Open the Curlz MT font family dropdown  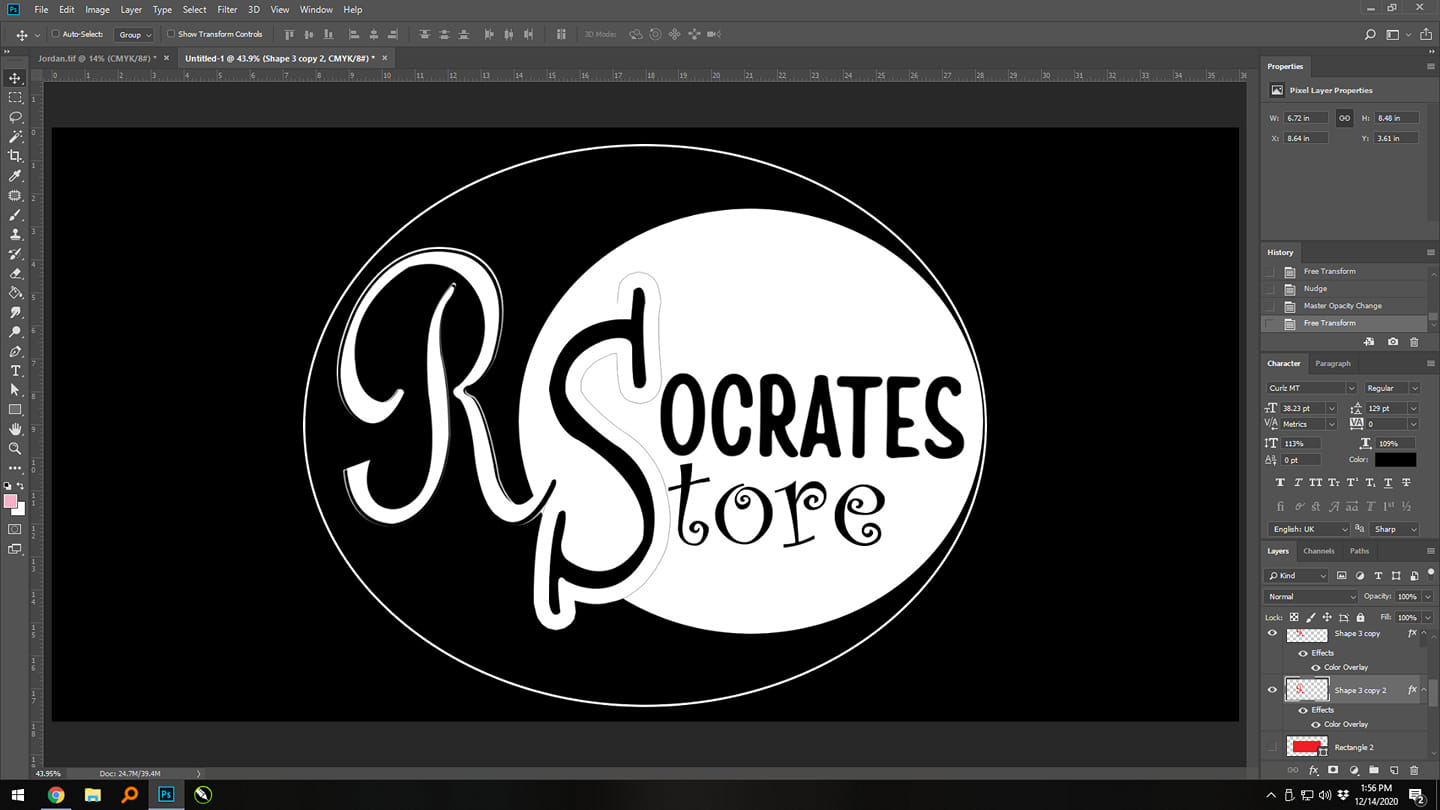tap(1311, 388)
